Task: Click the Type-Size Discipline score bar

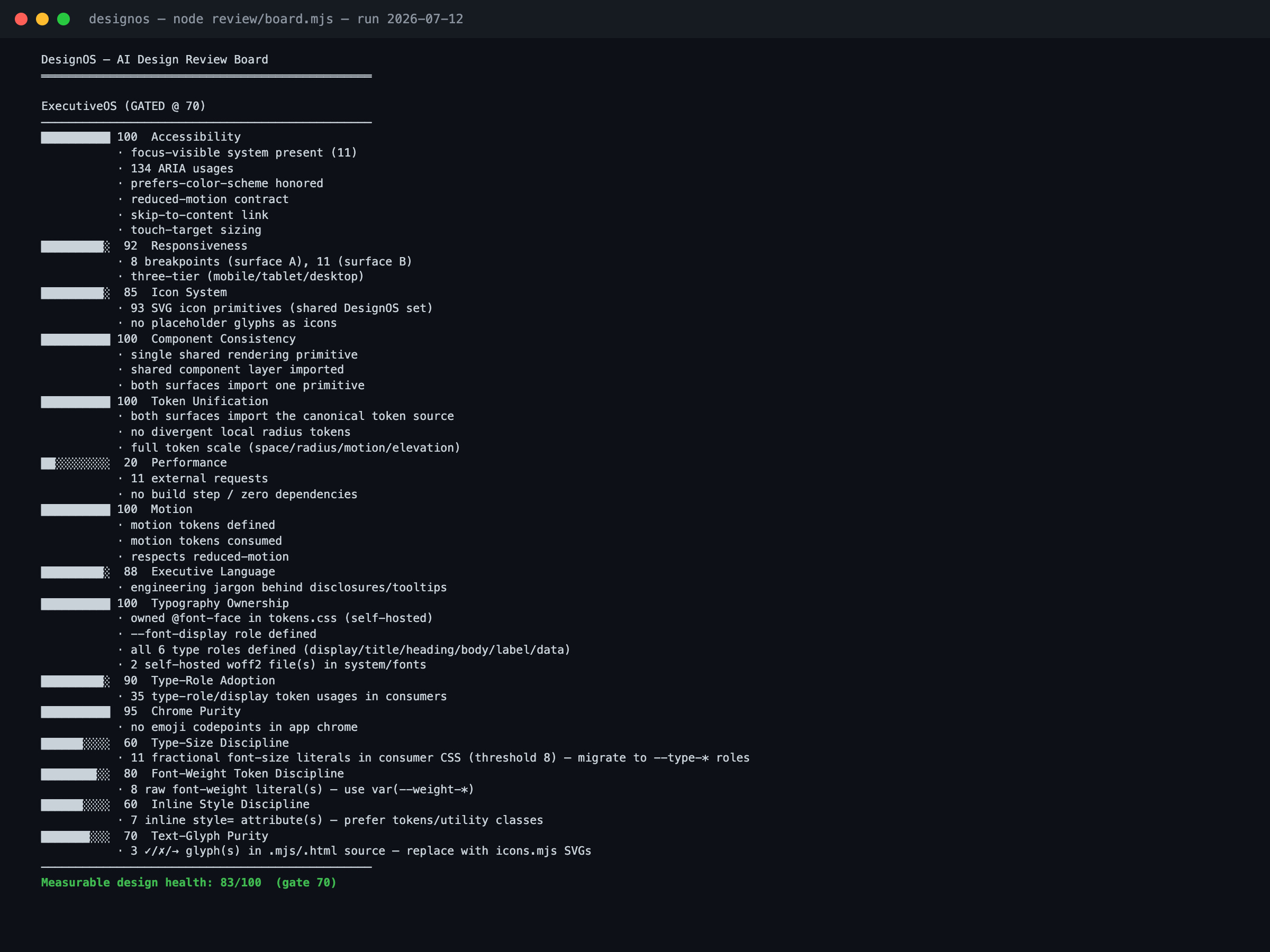Action: (75, 744)
